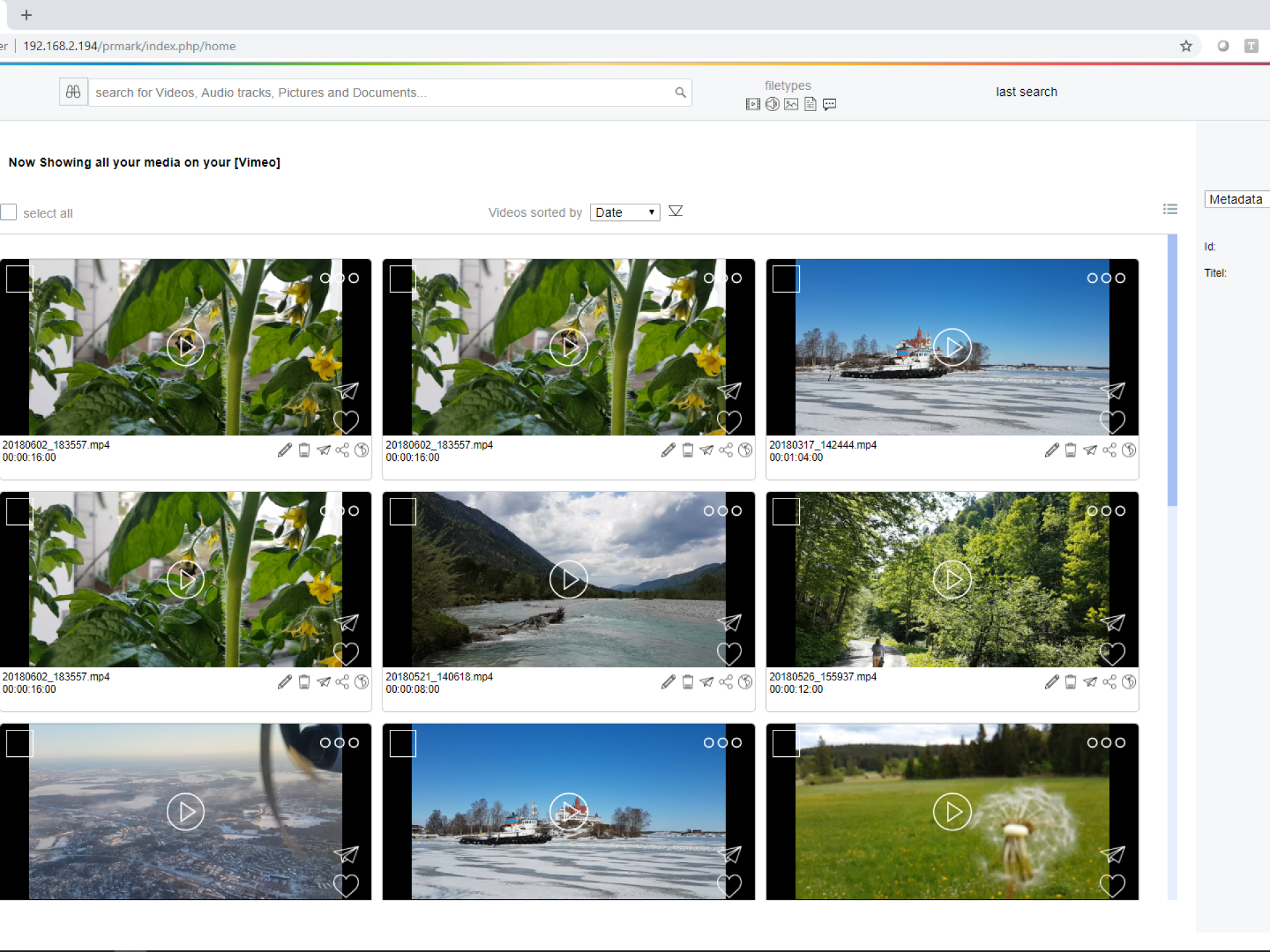Screen dimensions: 1270x952
Task: Click the 20180526_155937.mp4 filename text
Action: [823, 676]
